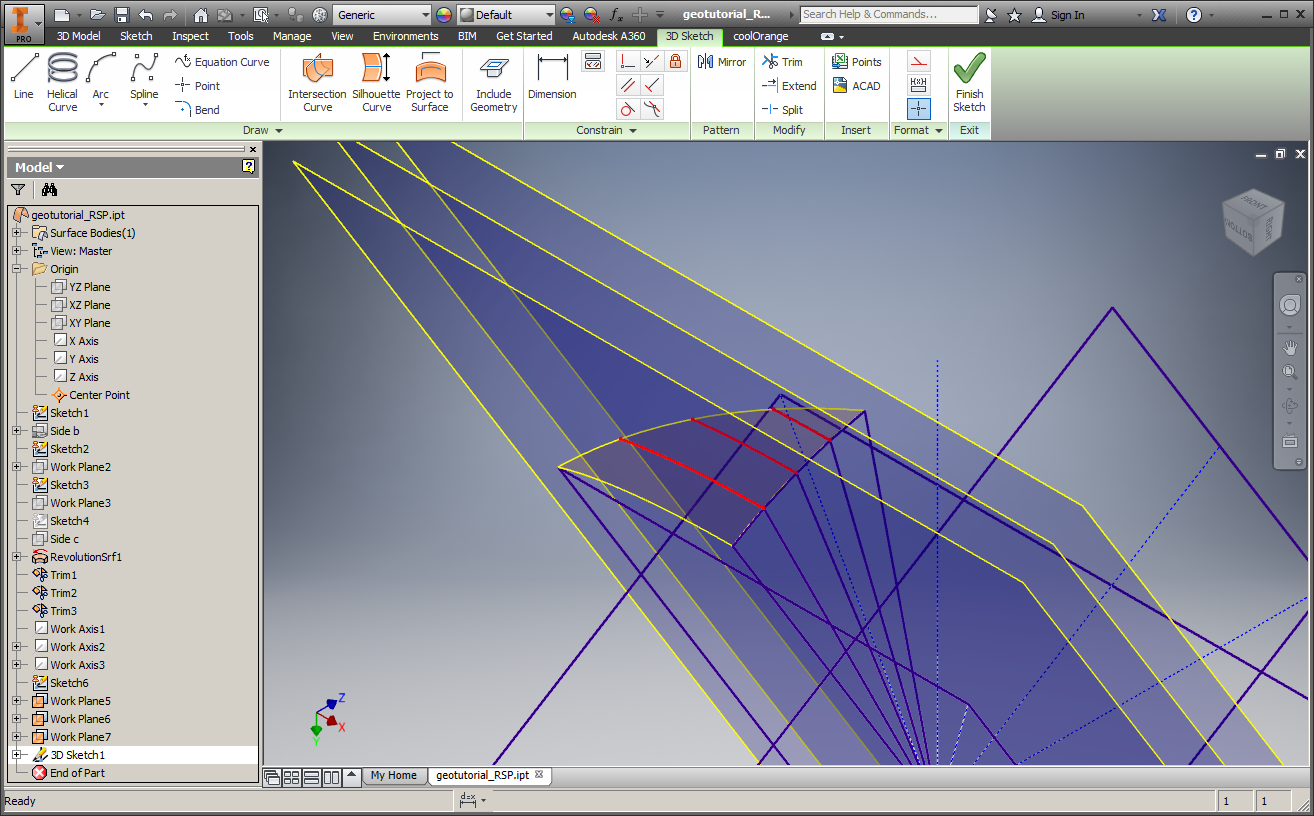
Task: Pick the Spline tool
Action: point(144,80)
